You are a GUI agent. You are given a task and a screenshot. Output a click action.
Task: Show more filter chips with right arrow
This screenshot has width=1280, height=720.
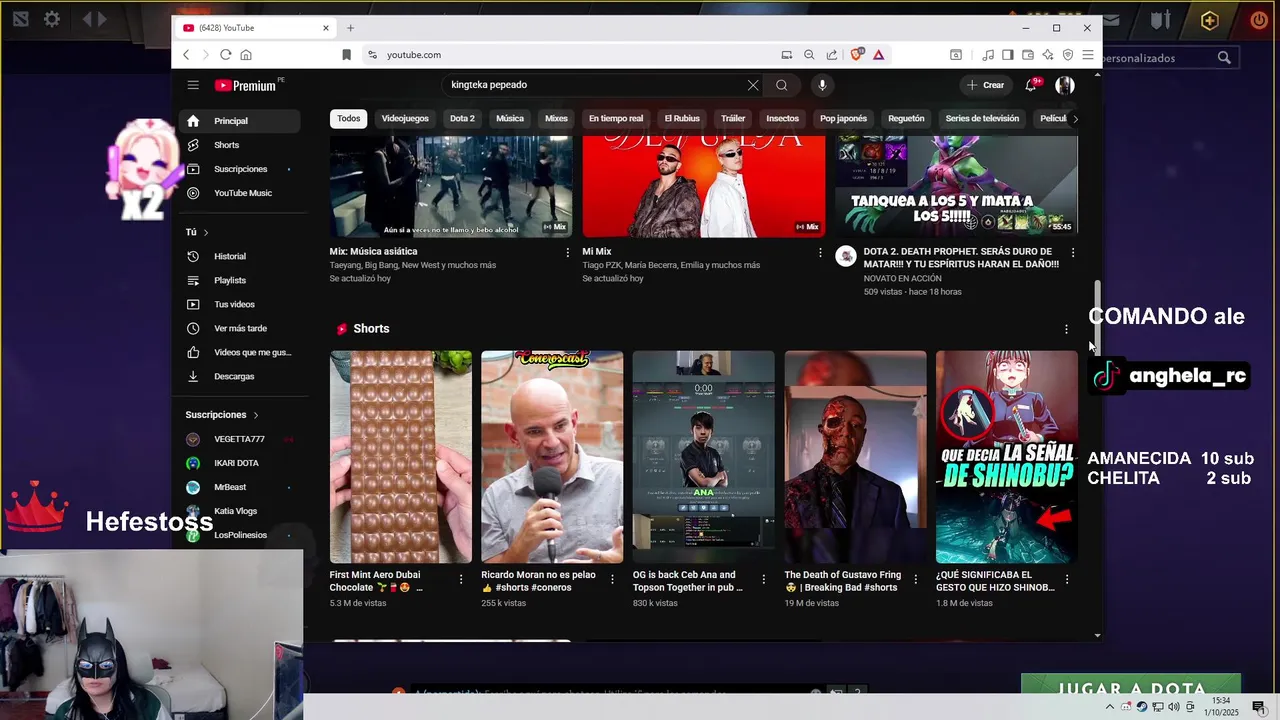click(x=1075, y=118)
